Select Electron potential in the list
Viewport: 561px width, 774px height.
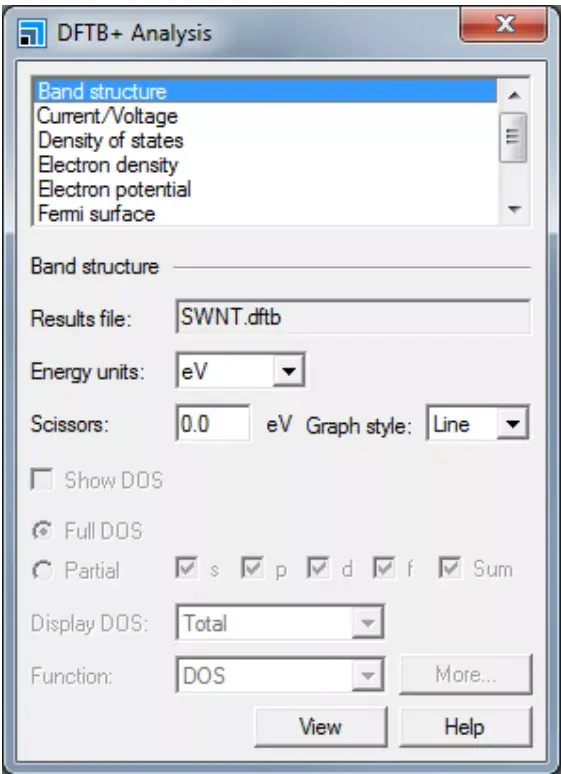click(x=266, y=189)
